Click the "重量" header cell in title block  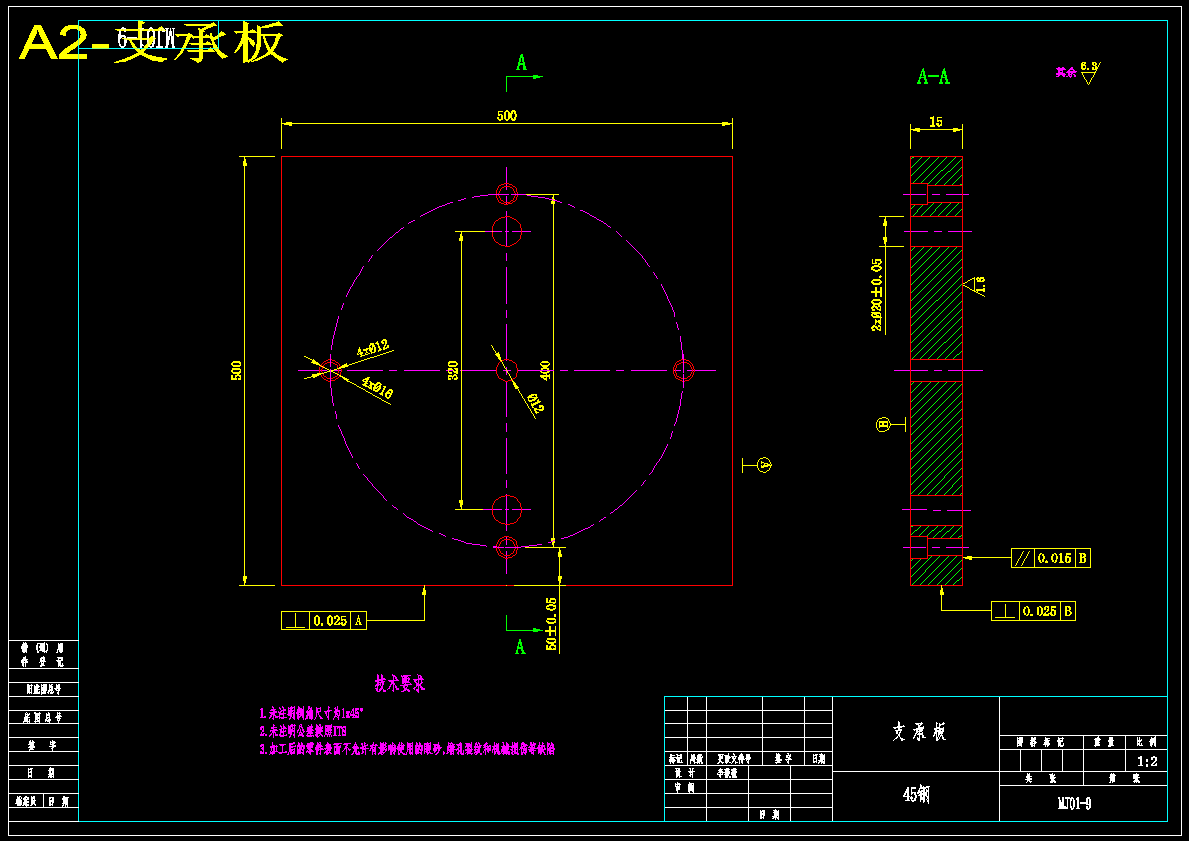(x=1105, y=742)
